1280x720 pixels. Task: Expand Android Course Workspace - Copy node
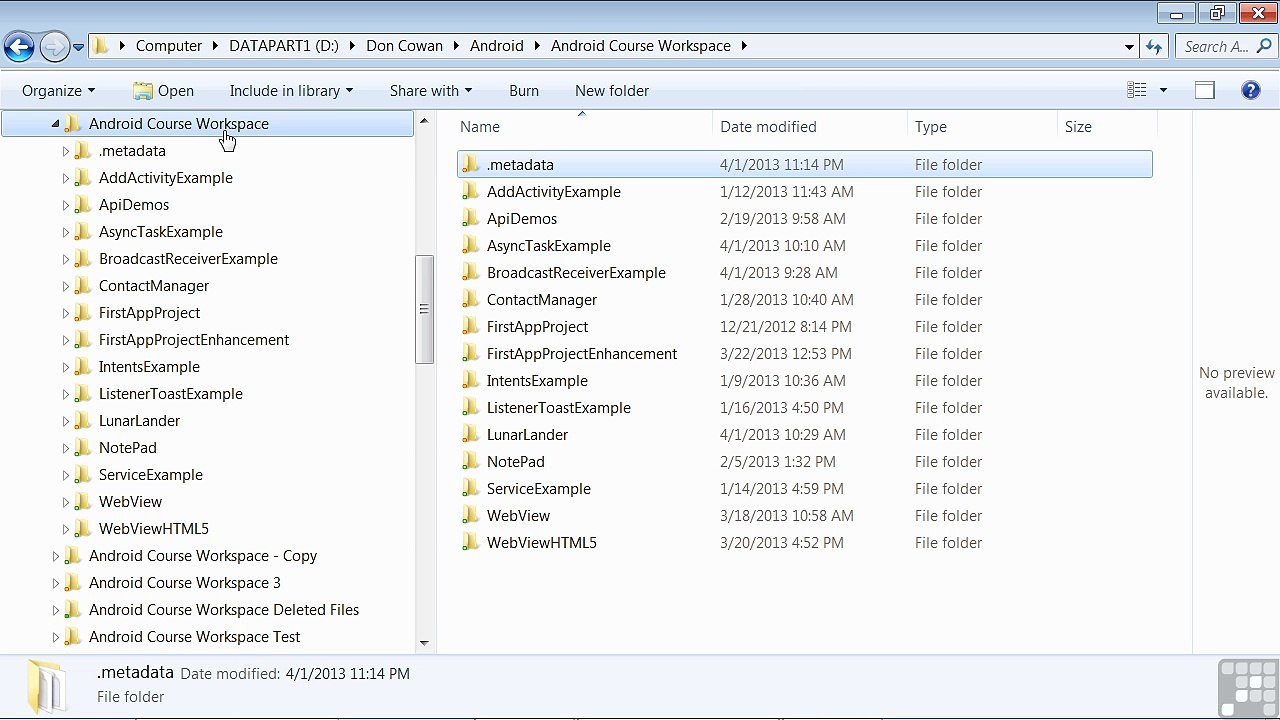click(56, 556)
